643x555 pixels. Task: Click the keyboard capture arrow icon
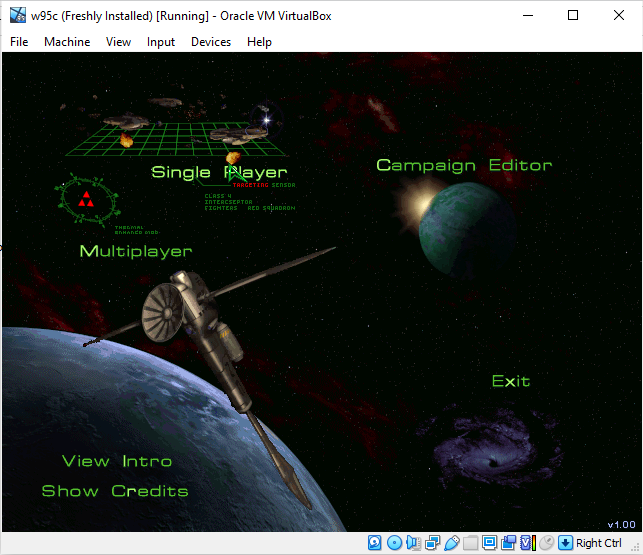565,543
